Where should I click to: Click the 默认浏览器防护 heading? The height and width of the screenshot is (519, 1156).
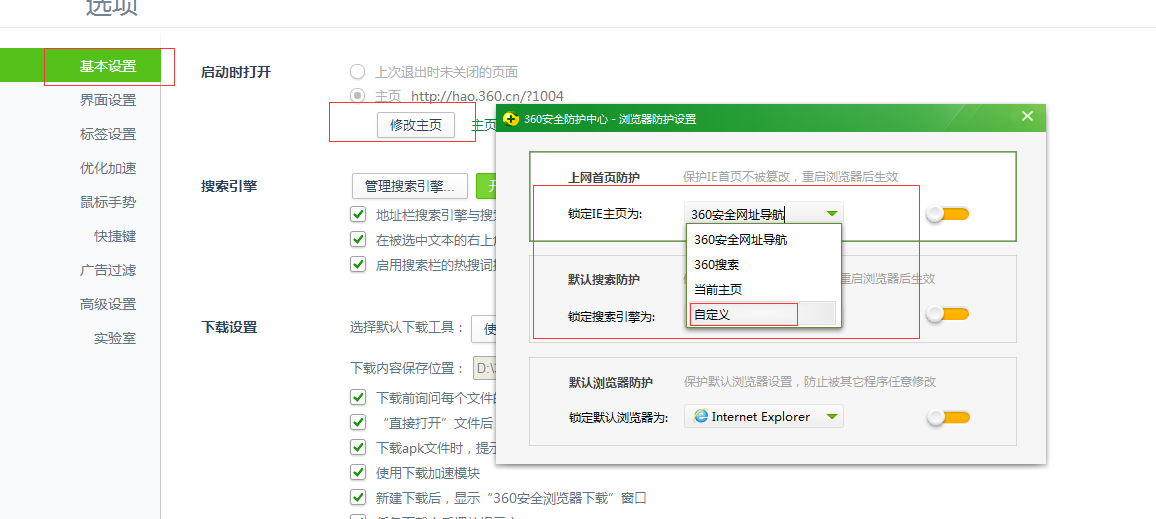pyautogui.click(x=610, y=383)
